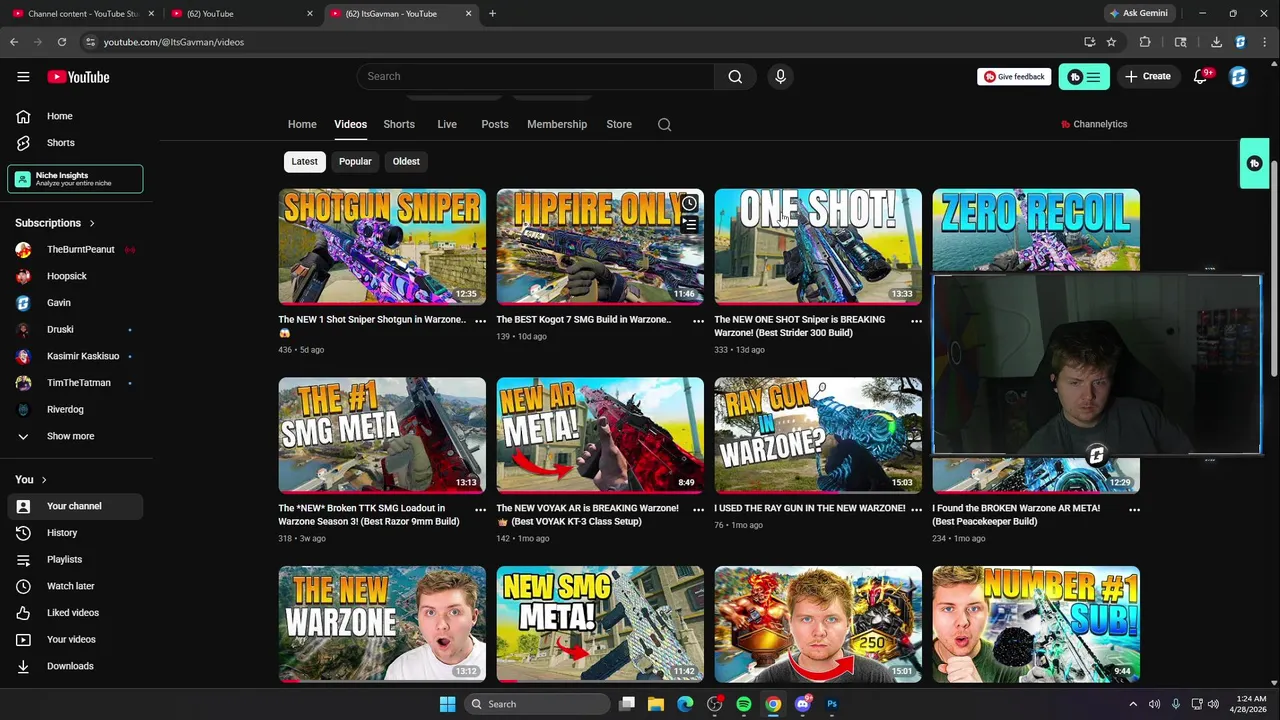Open account avatar menu in top bar
Viewport: 1280px width, 720px height.
click(1239, 77)
